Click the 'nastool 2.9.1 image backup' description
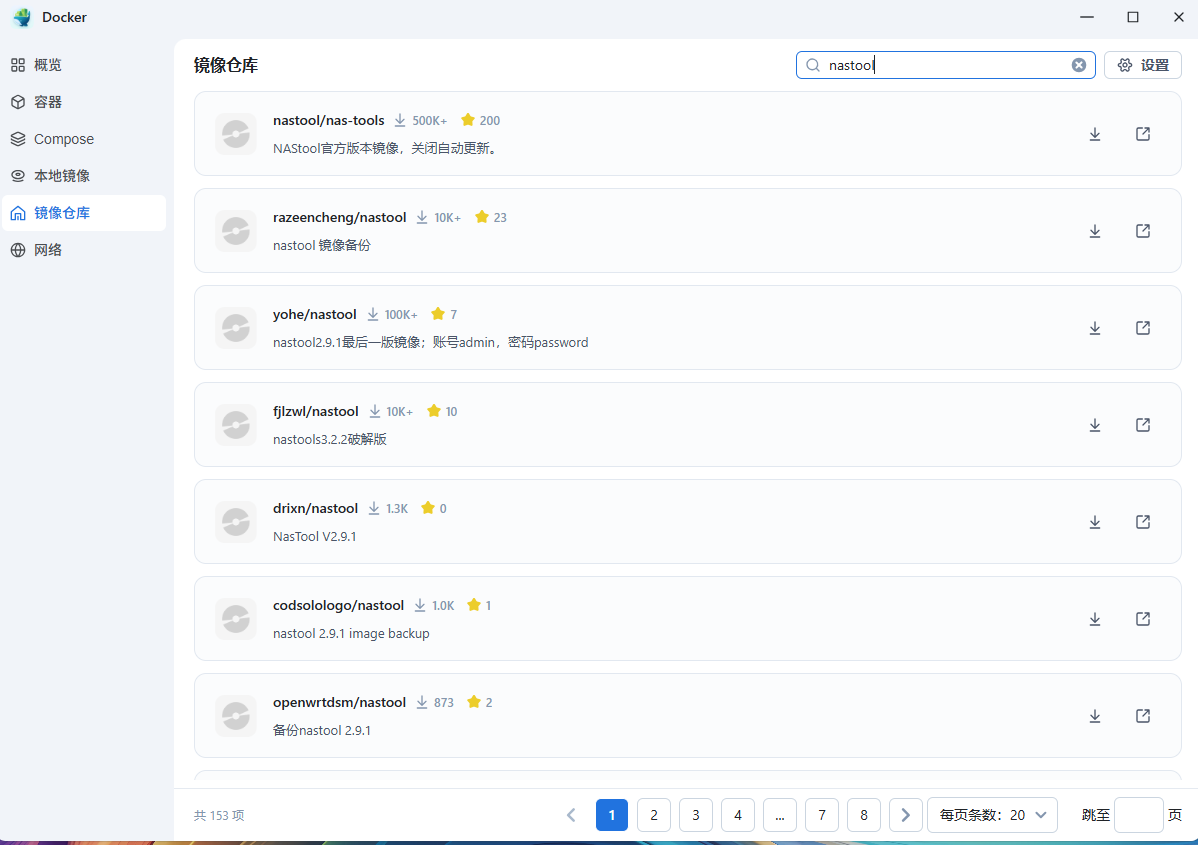This screenshot has height=845, width=1198. coord(351,633)
